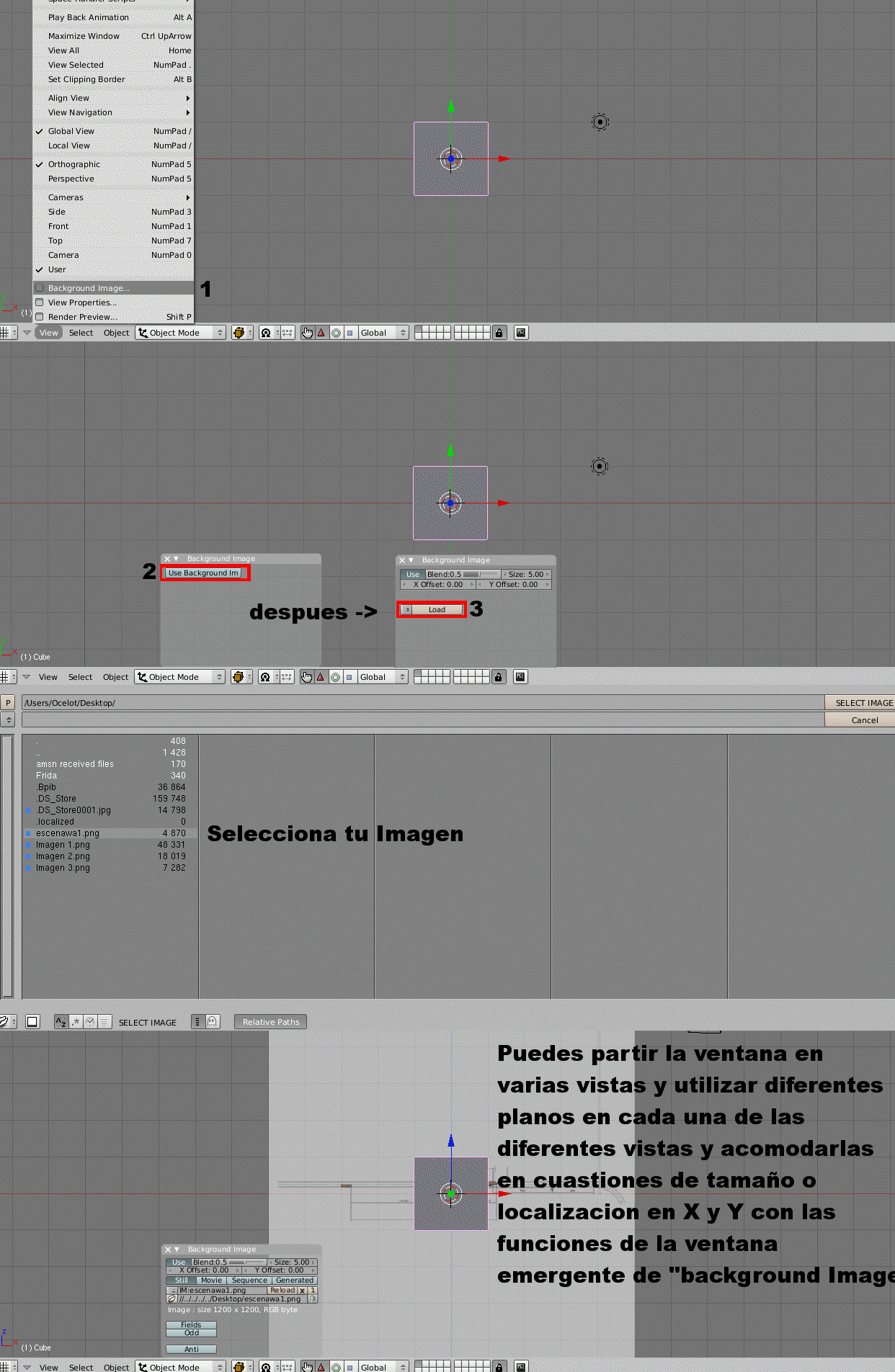Toggle the 3D manipulator hand icon in header with highlighted View
Image resolution: width=895 pixels, height=1372 pixels.
(308, 333)
